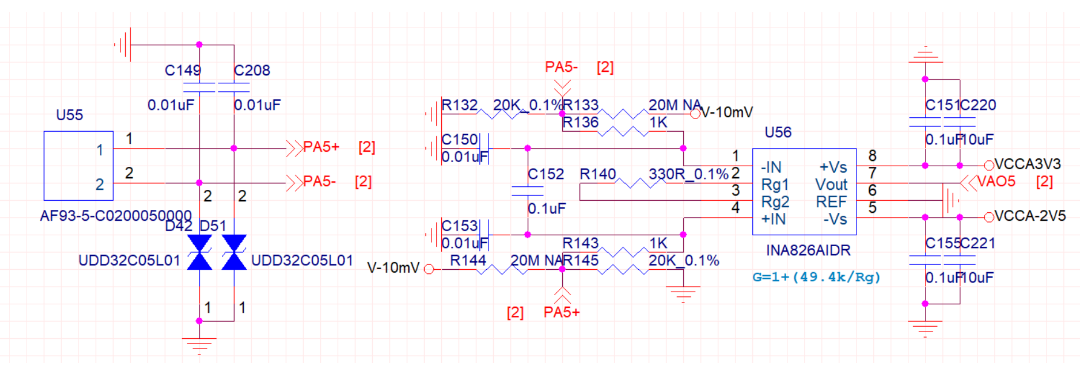
Task: Click the C153 capacitor symbol
Action: point(484,234)
